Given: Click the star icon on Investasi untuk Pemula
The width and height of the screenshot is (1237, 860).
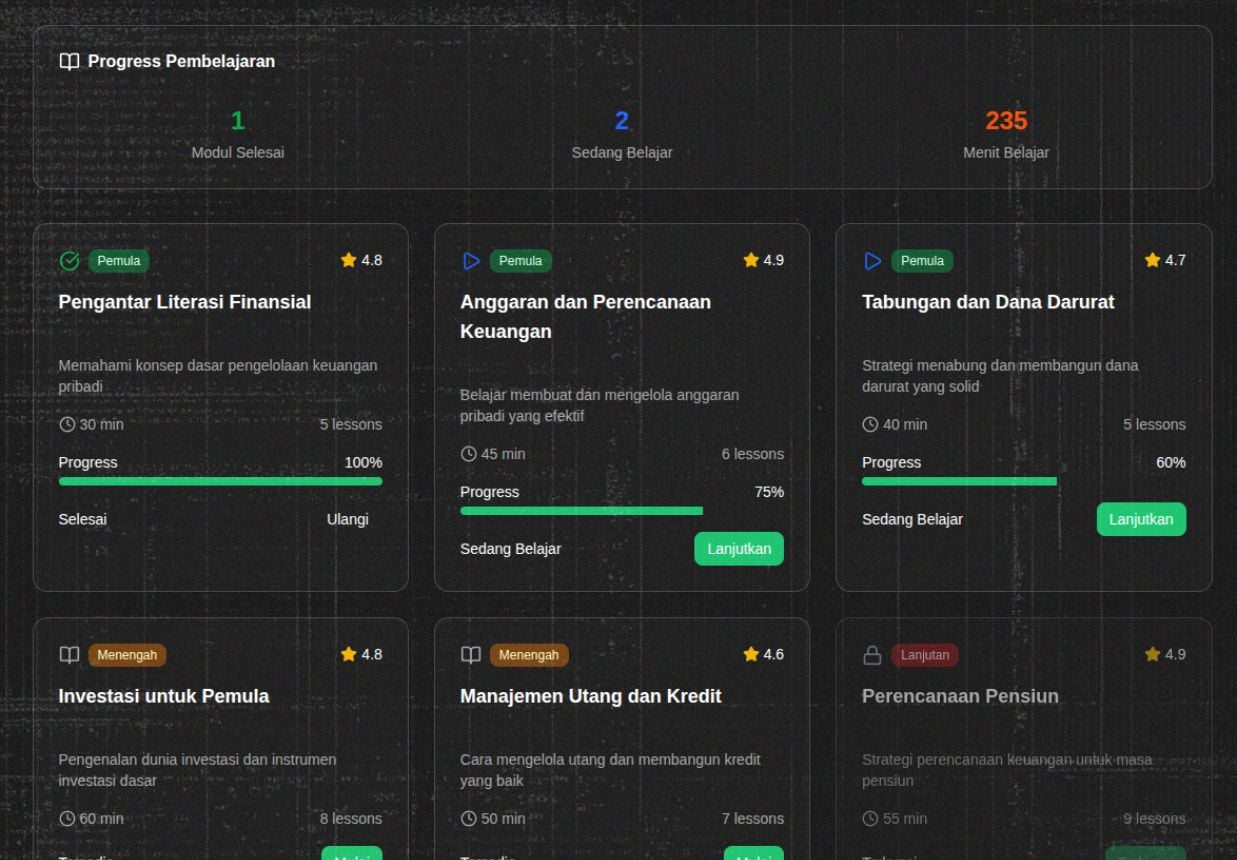Looking at the screenshot, I should tap(349, 654).
